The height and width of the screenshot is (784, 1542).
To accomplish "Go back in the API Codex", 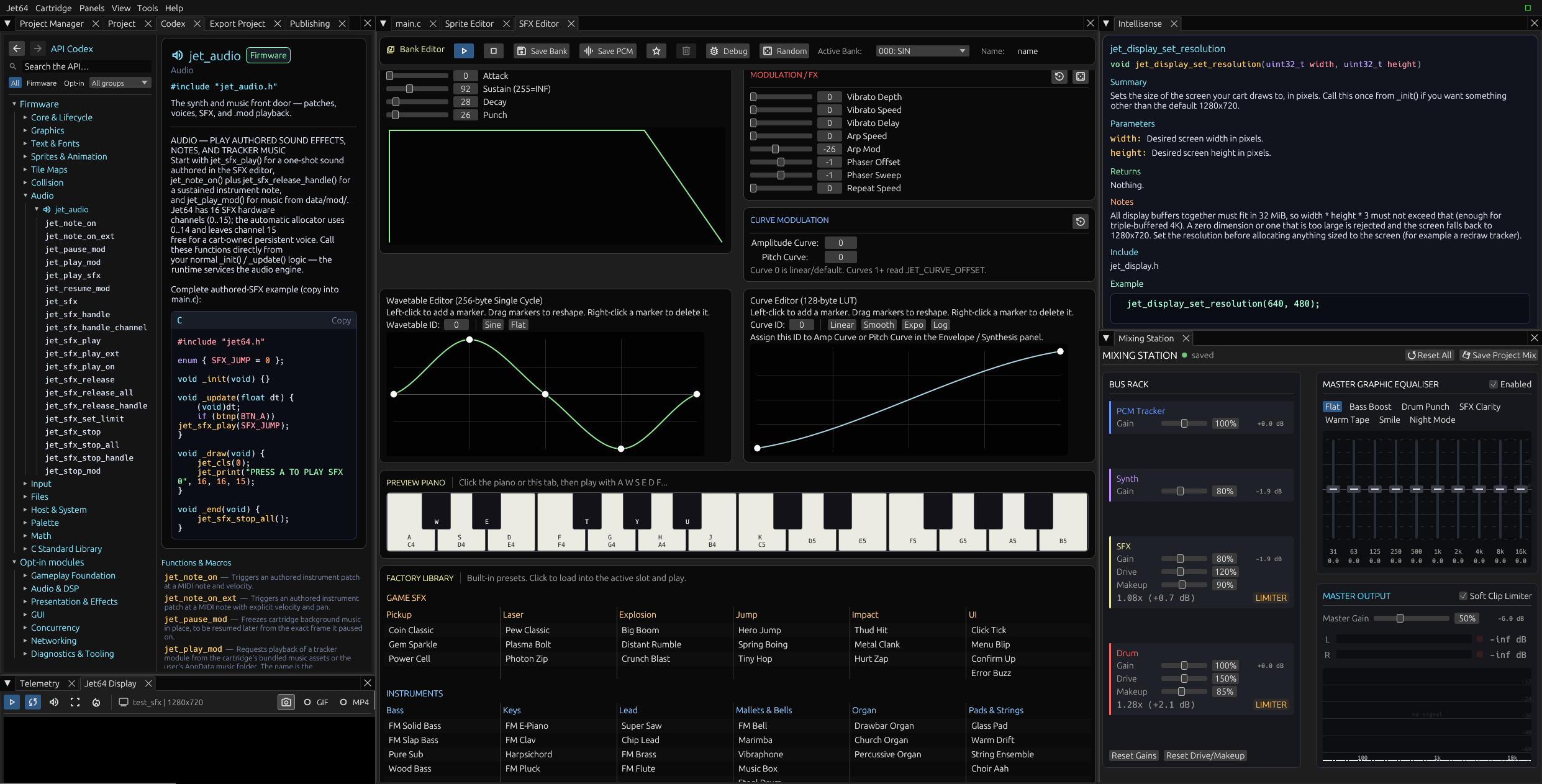I will pyautogui.click(x=17, y=48).
